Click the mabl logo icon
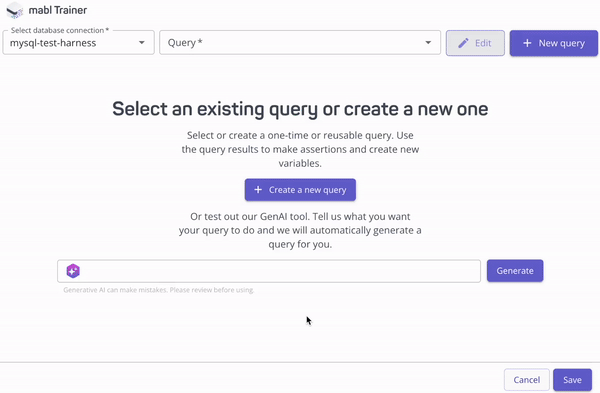 (15, 10)
